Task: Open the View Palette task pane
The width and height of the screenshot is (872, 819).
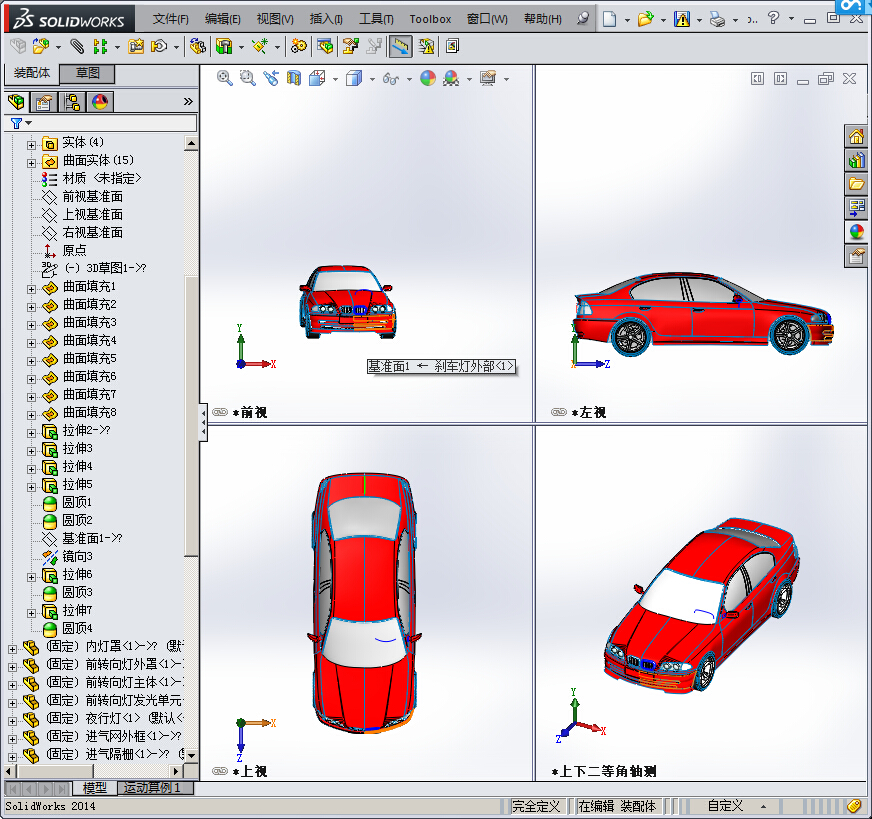Action: (856, 208)
